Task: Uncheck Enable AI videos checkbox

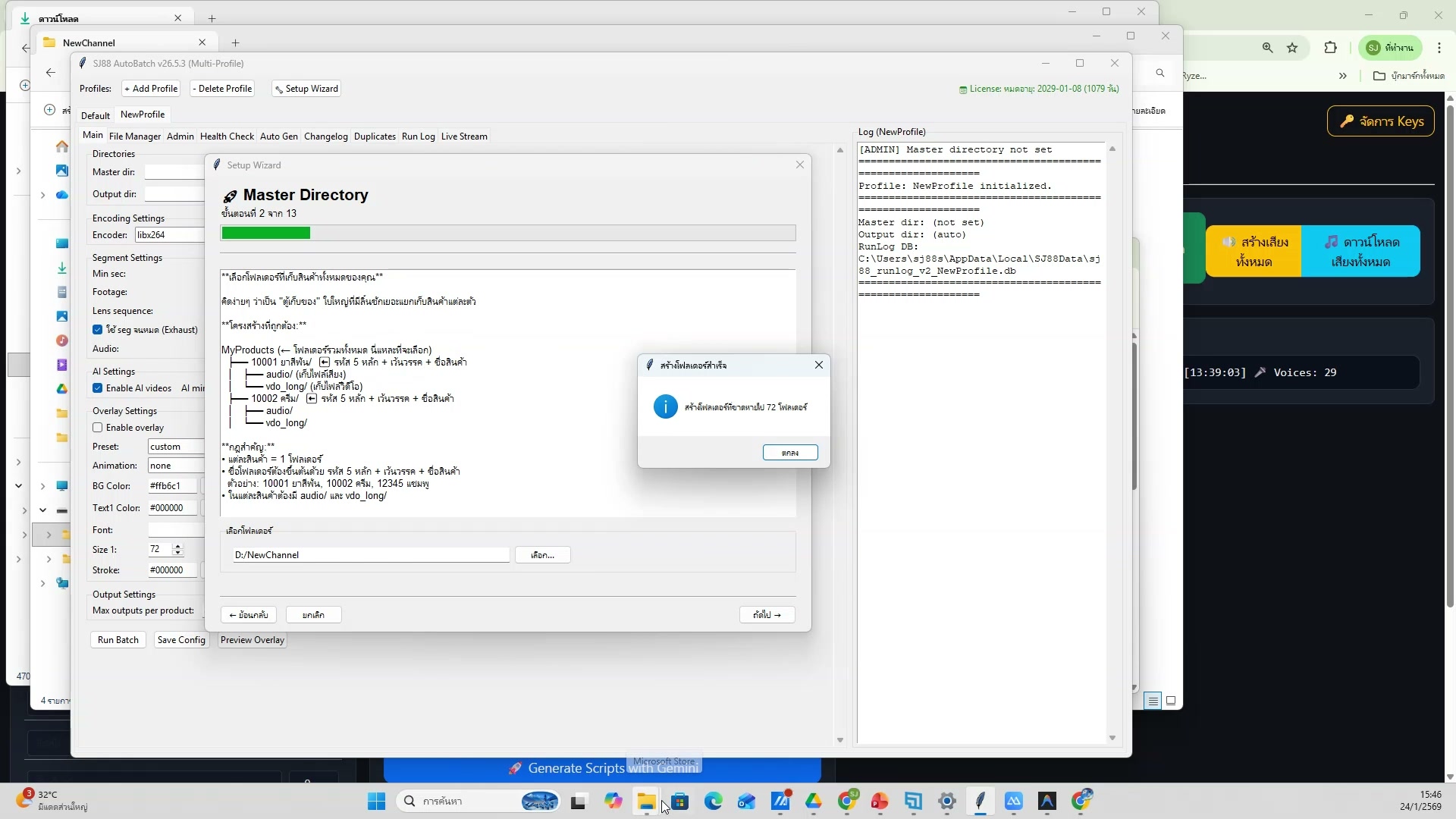Action: click(x=98, y=388)
